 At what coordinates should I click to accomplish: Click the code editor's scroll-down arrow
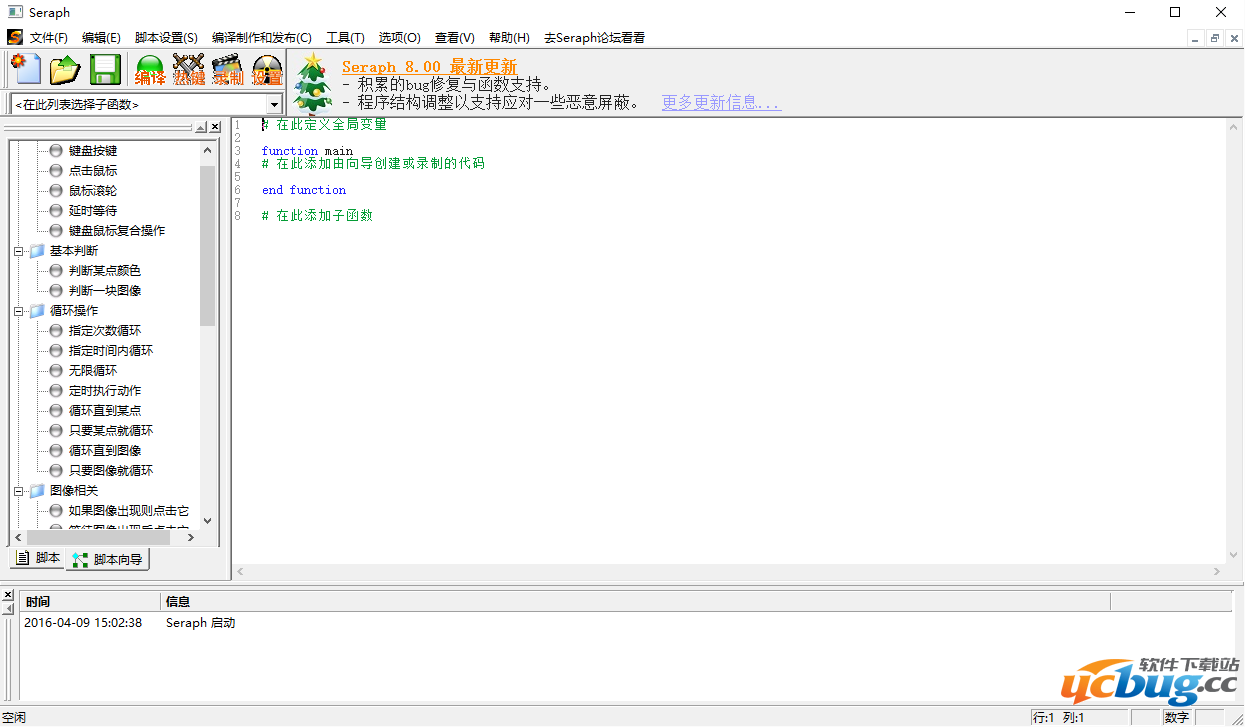coord(1235,555)
